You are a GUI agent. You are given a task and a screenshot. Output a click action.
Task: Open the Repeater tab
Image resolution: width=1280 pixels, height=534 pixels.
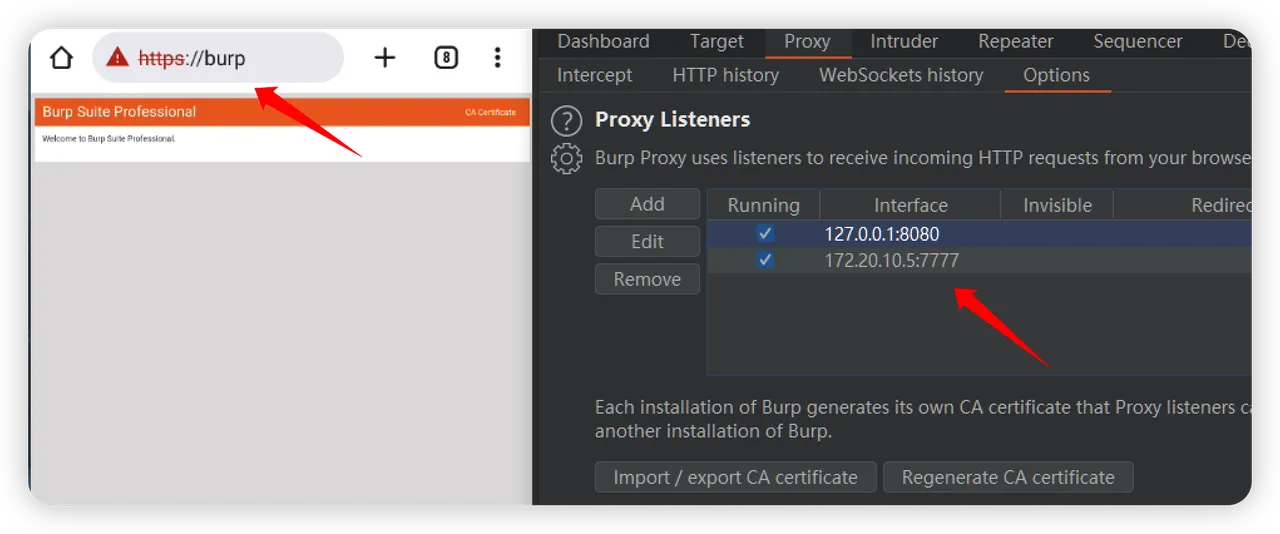click(1016, 42)
